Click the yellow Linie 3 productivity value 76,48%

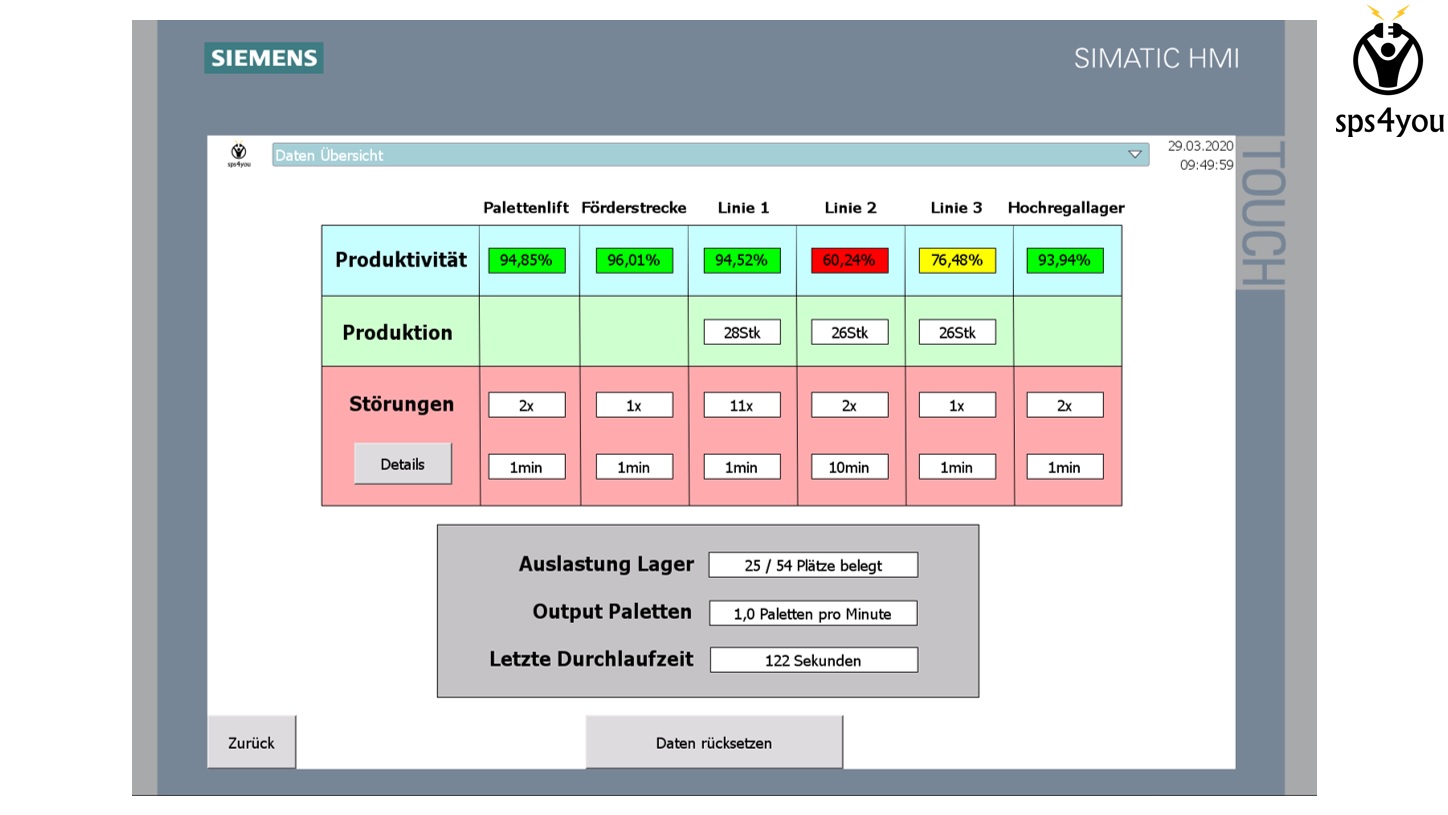[x=957, y=260]
